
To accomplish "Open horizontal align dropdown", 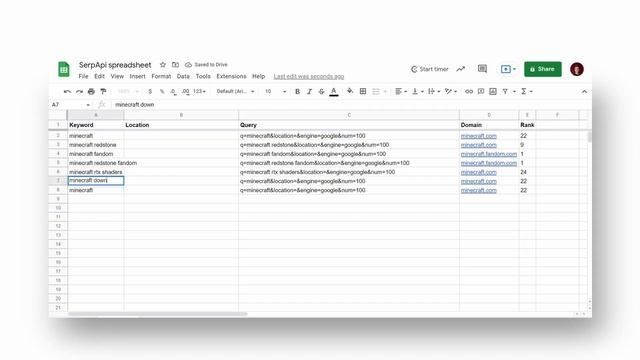I will coord(401,91).
